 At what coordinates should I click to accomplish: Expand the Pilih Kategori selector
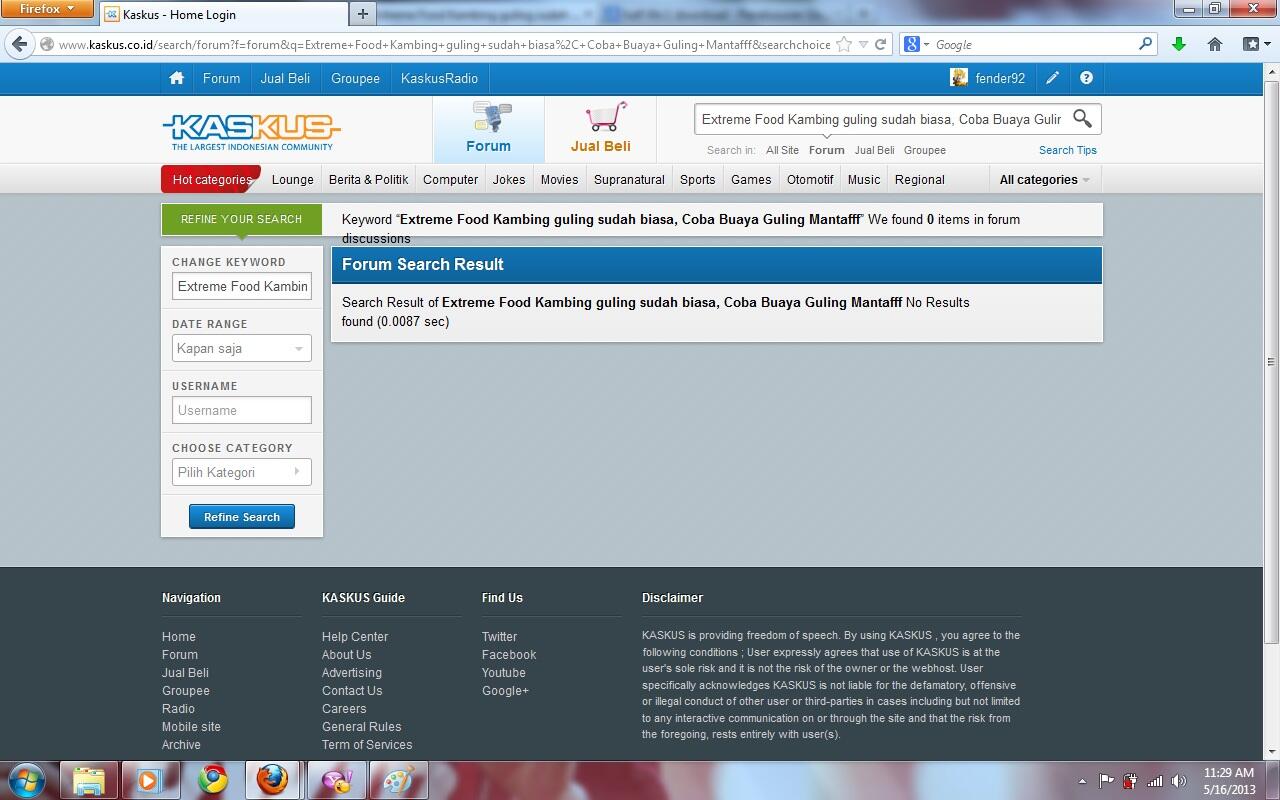[241, 472]
